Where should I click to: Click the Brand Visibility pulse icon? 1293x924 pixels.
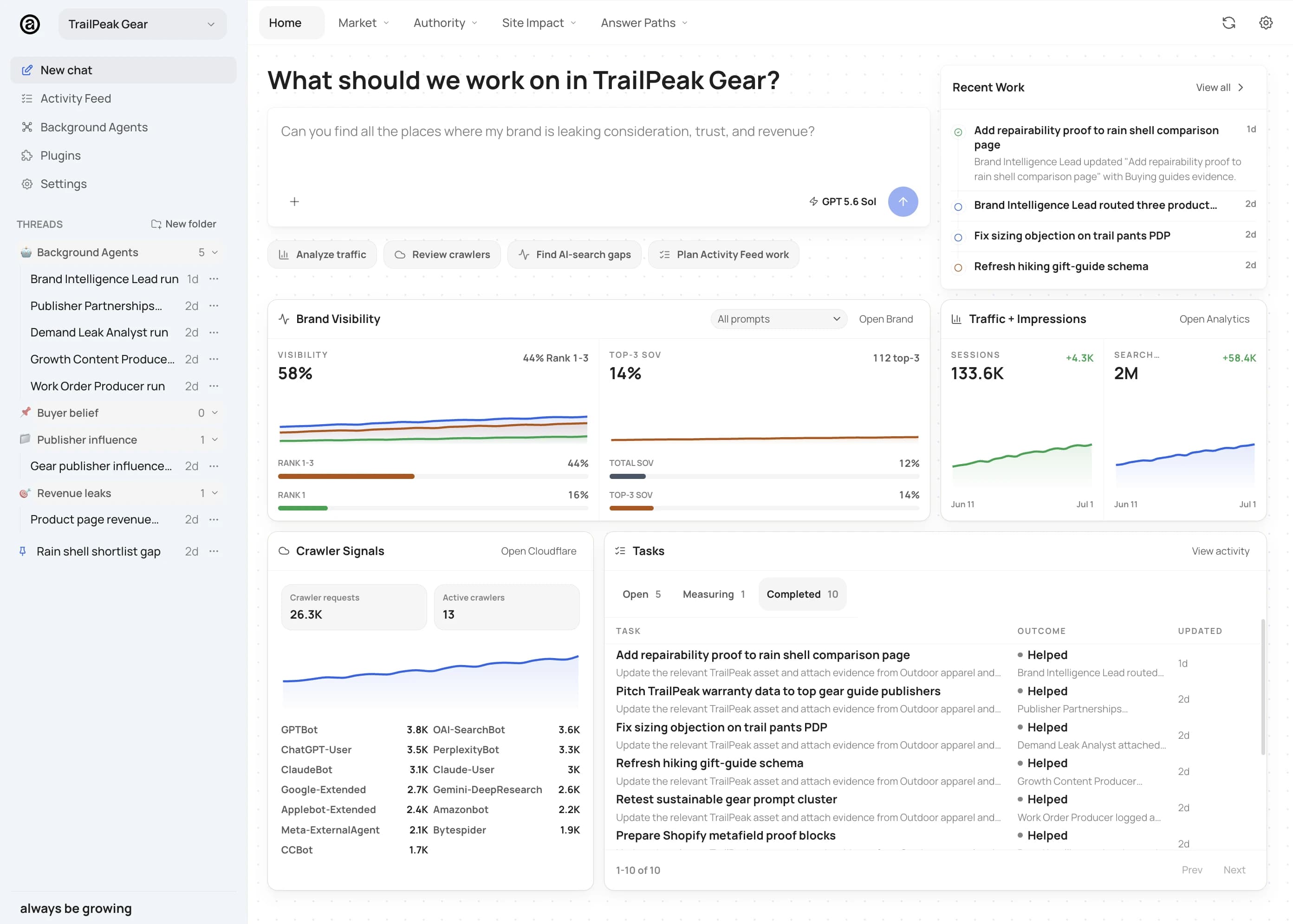tap(284, 319)
